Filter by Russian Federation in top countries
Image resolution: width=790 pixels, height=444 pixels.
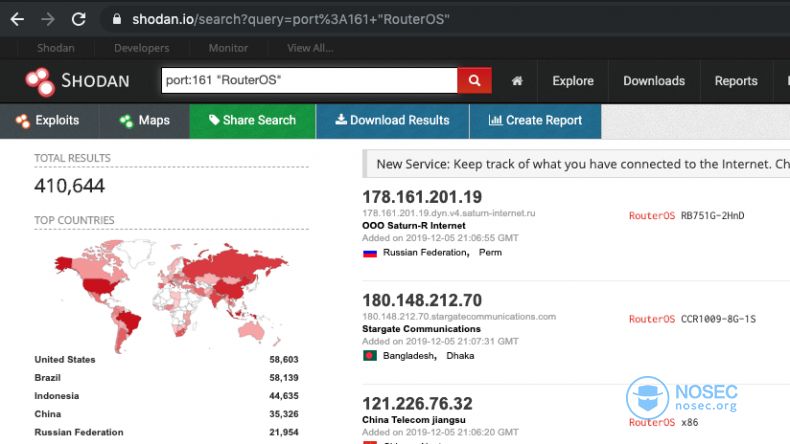(x=79, y=432)
